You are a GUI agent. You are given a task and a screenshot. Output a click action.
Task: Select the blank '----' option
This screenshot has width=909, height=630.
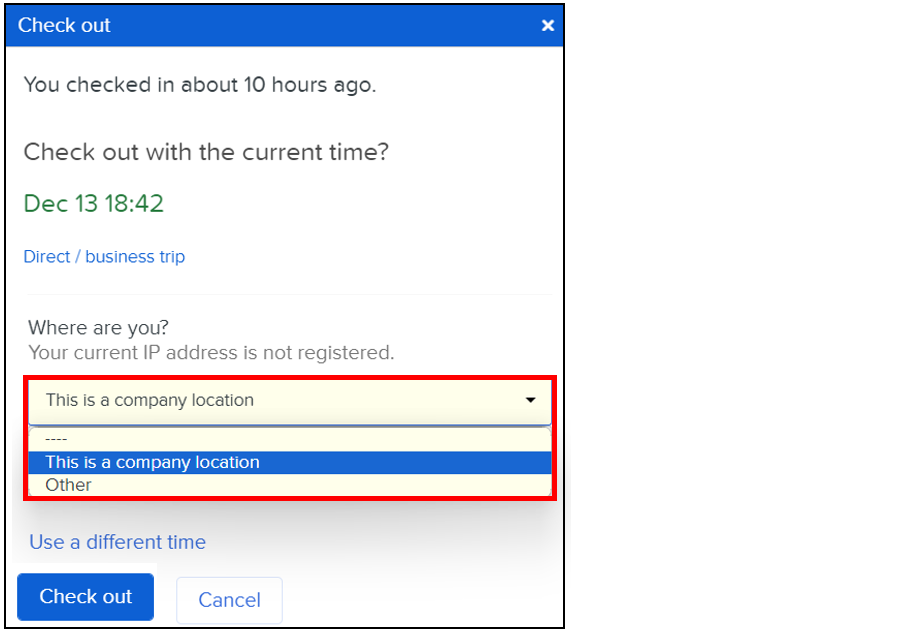57,439
